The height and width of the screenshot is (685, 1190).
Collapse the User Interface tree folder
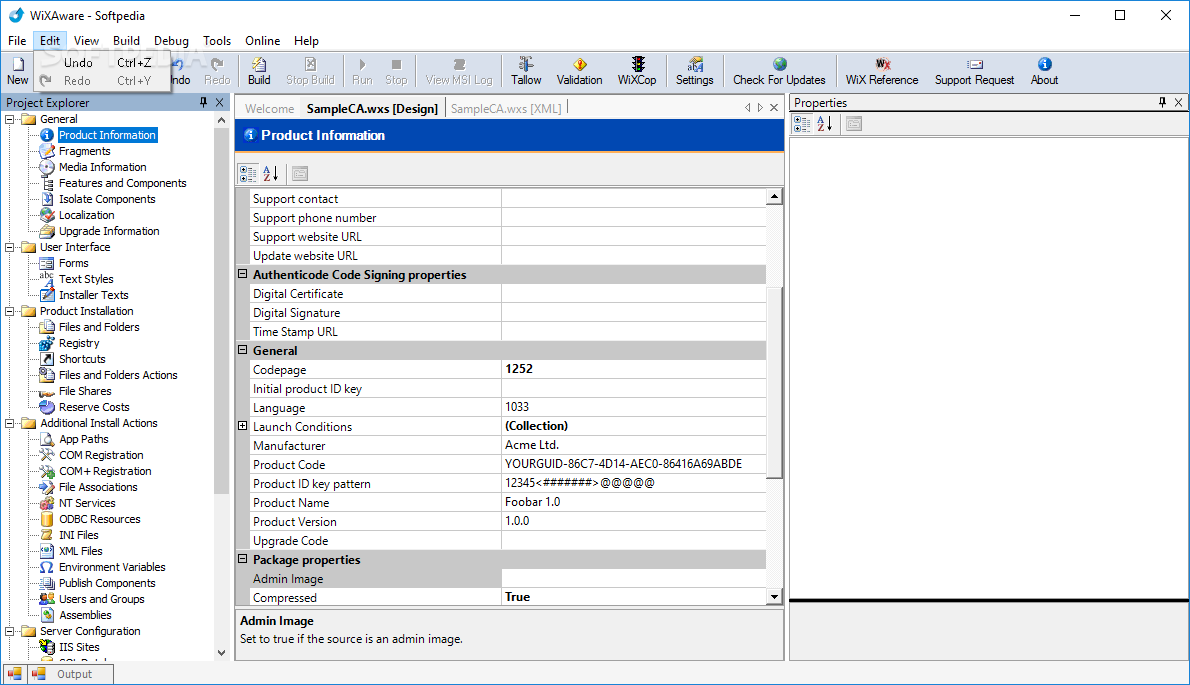point(10,247)
